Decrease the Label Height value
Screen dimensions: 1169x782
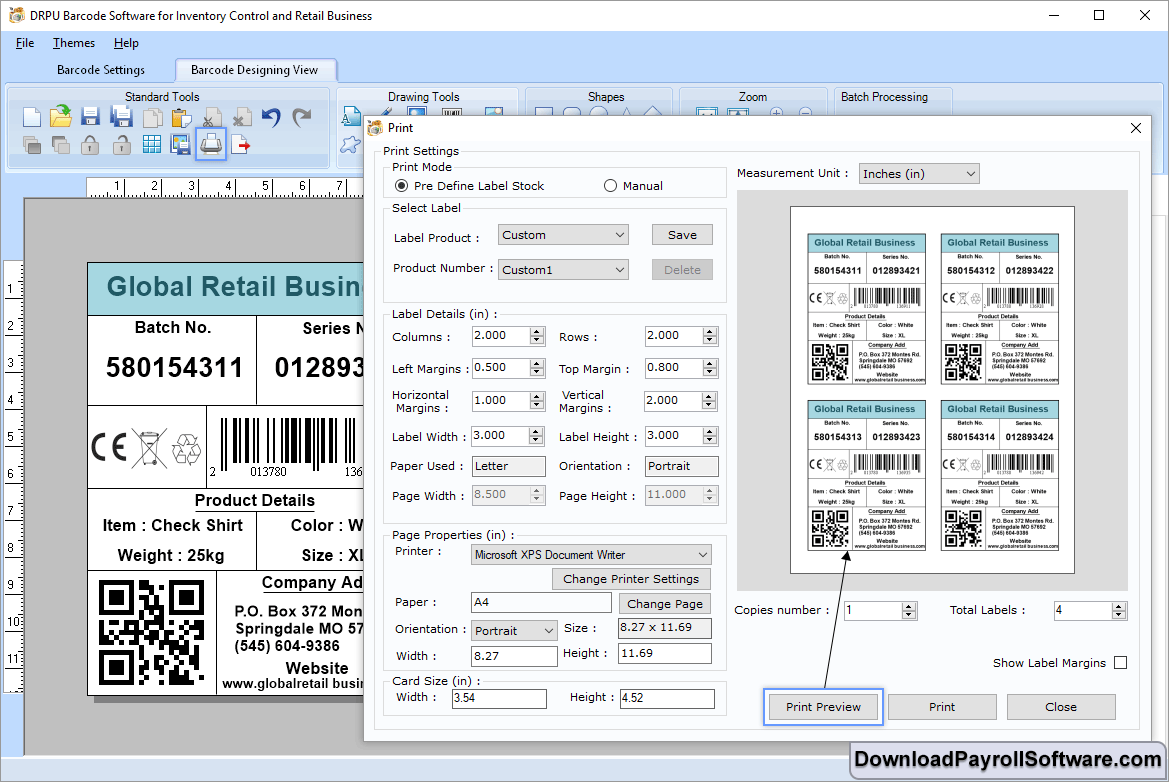710,441
